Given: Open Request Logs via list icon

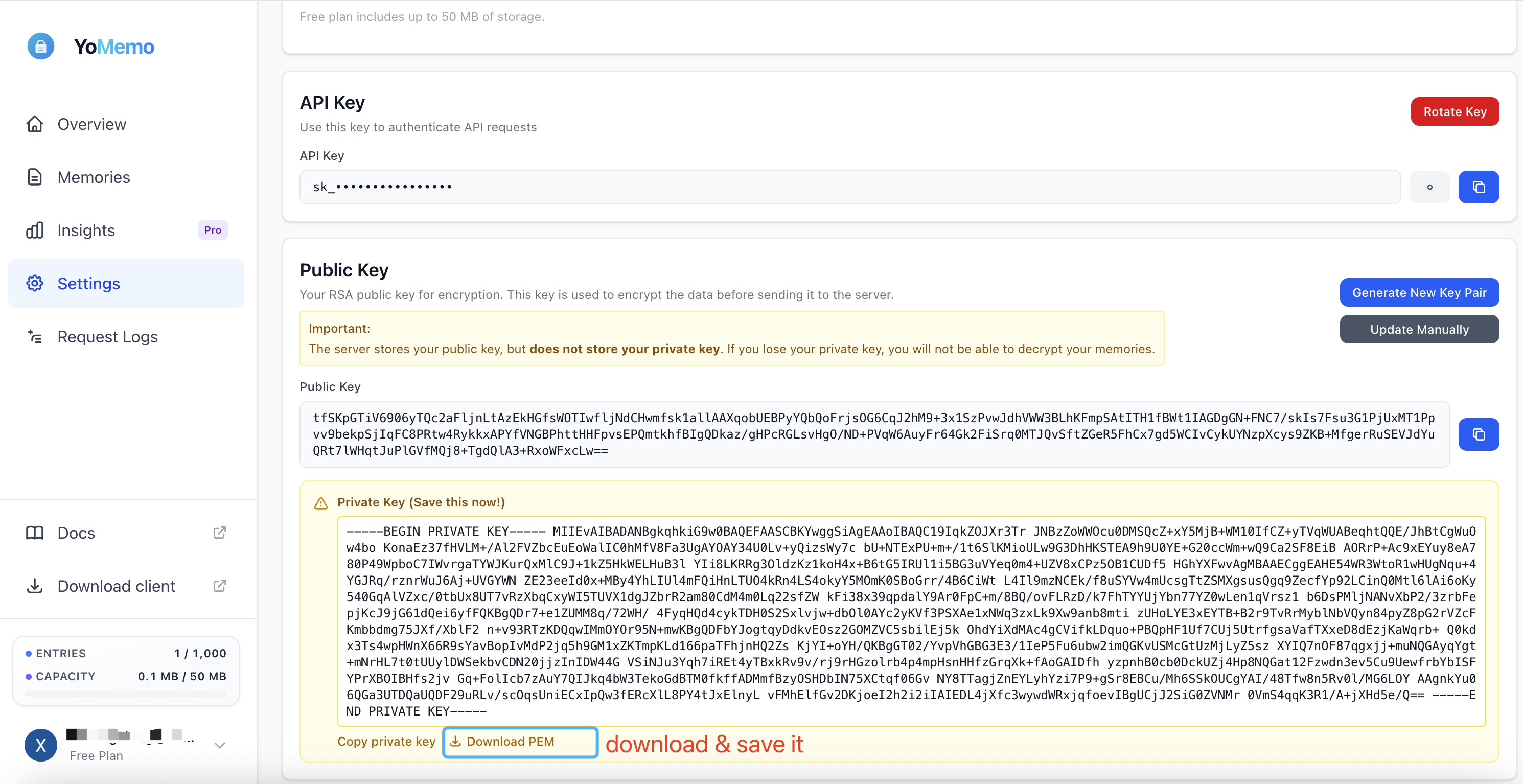Looking at the screenshot, I should pyautogui.click(x=35, y=336).
